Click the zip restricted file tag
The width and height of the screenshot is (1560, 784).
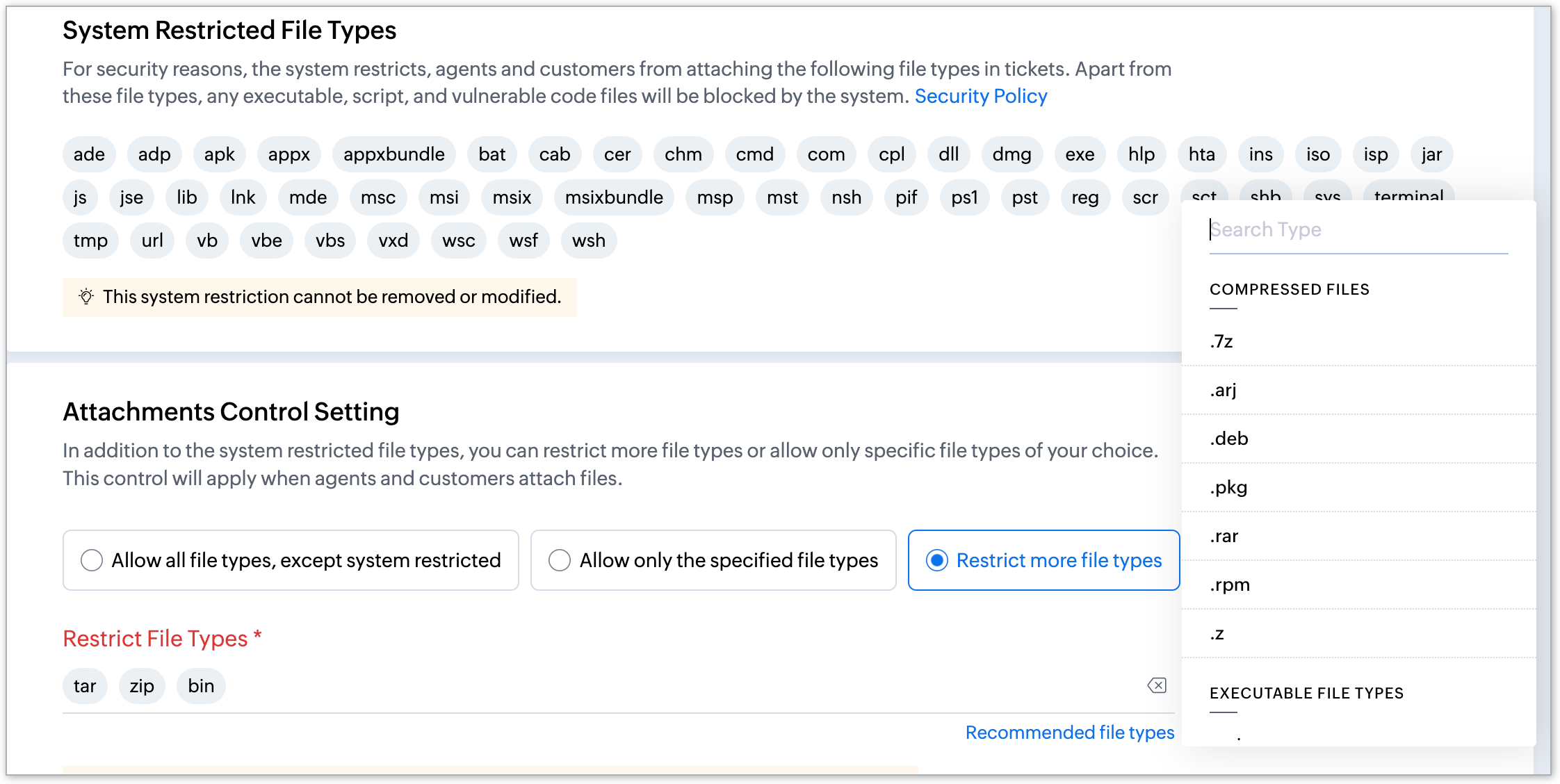[142, 686]
